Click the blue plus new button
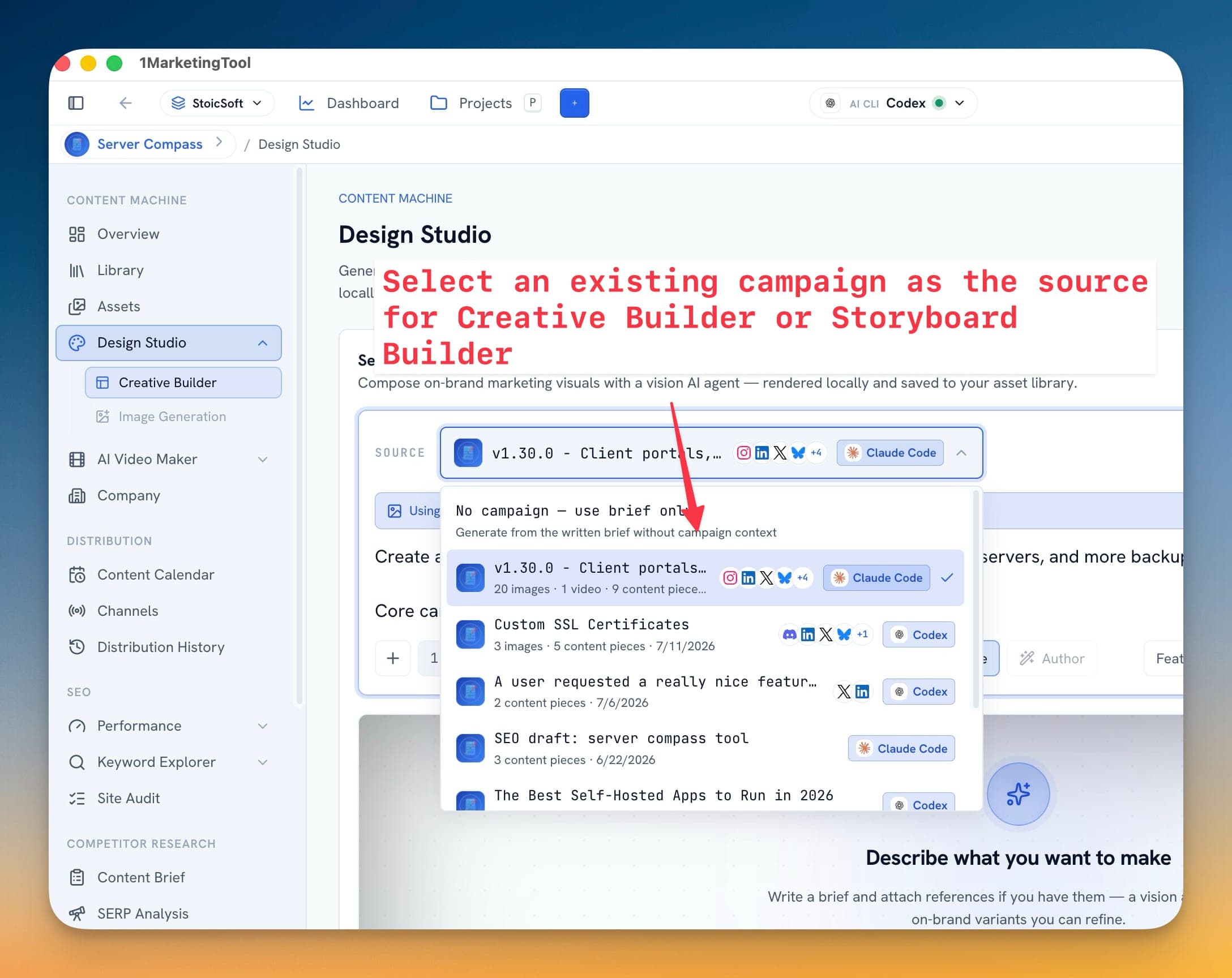The image size is (1232, 978). (574, 103)
